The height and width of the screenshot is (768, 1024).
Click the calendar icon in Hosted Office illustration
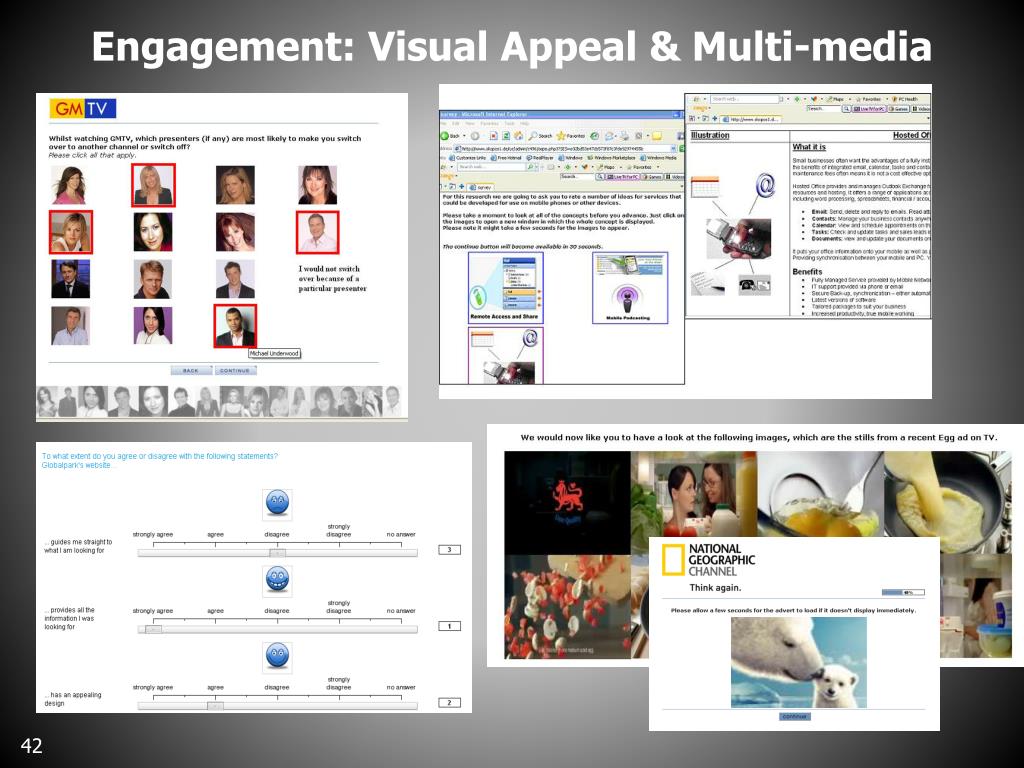tap(705, 187)
